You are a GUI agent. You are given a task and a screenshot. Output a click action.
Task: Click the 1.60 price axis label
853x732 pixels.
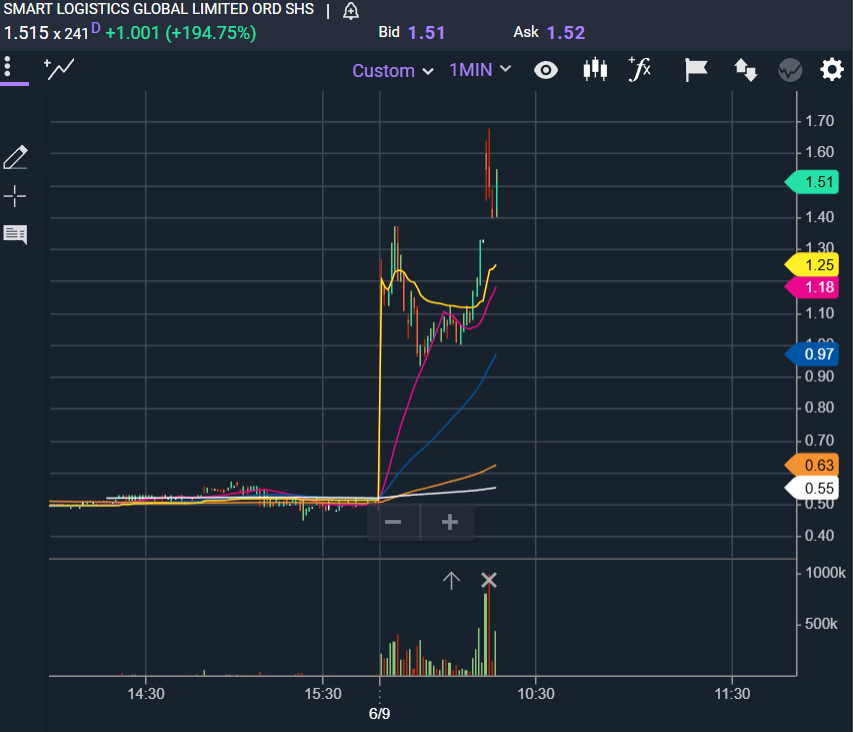coord(819,152)
